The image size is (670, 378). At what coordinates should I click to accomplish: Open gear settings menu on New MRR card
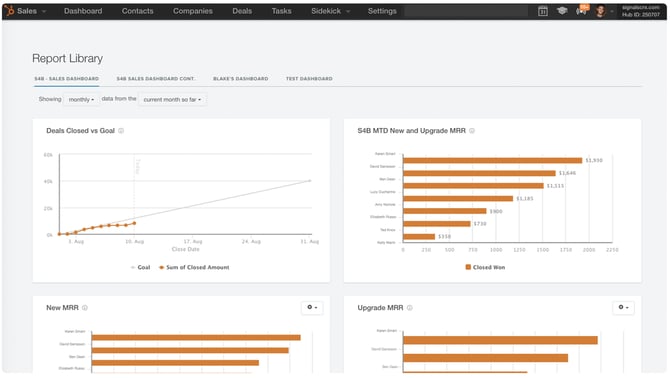pos(312,308)
